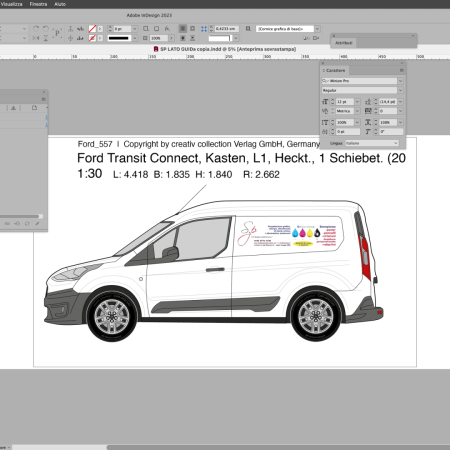The height and width of the screenshot is (450, 450).
Task: Click the corner options square icon
Action: coord(156,29)
